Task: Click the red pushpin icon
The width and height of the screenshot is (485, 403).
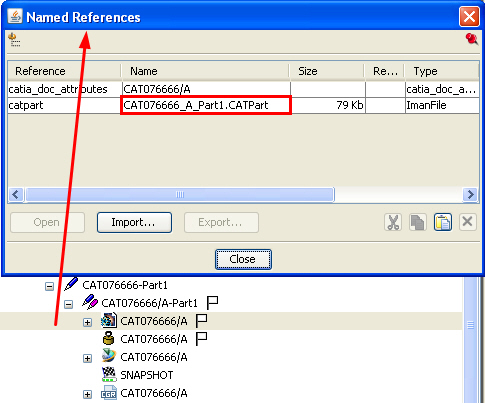Action: [x=471, y=39]
